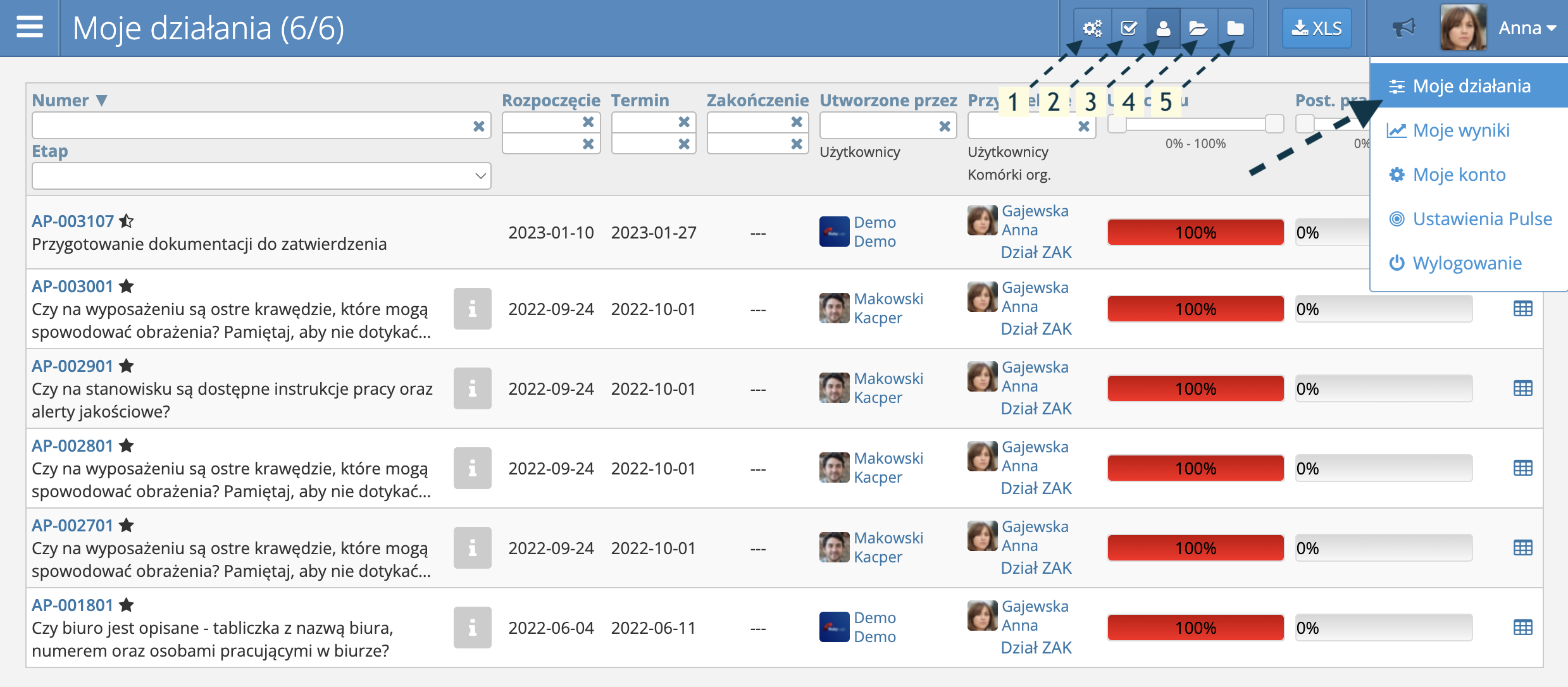Sort by Termin column header

pyautogui.click(x=640, y=100)
